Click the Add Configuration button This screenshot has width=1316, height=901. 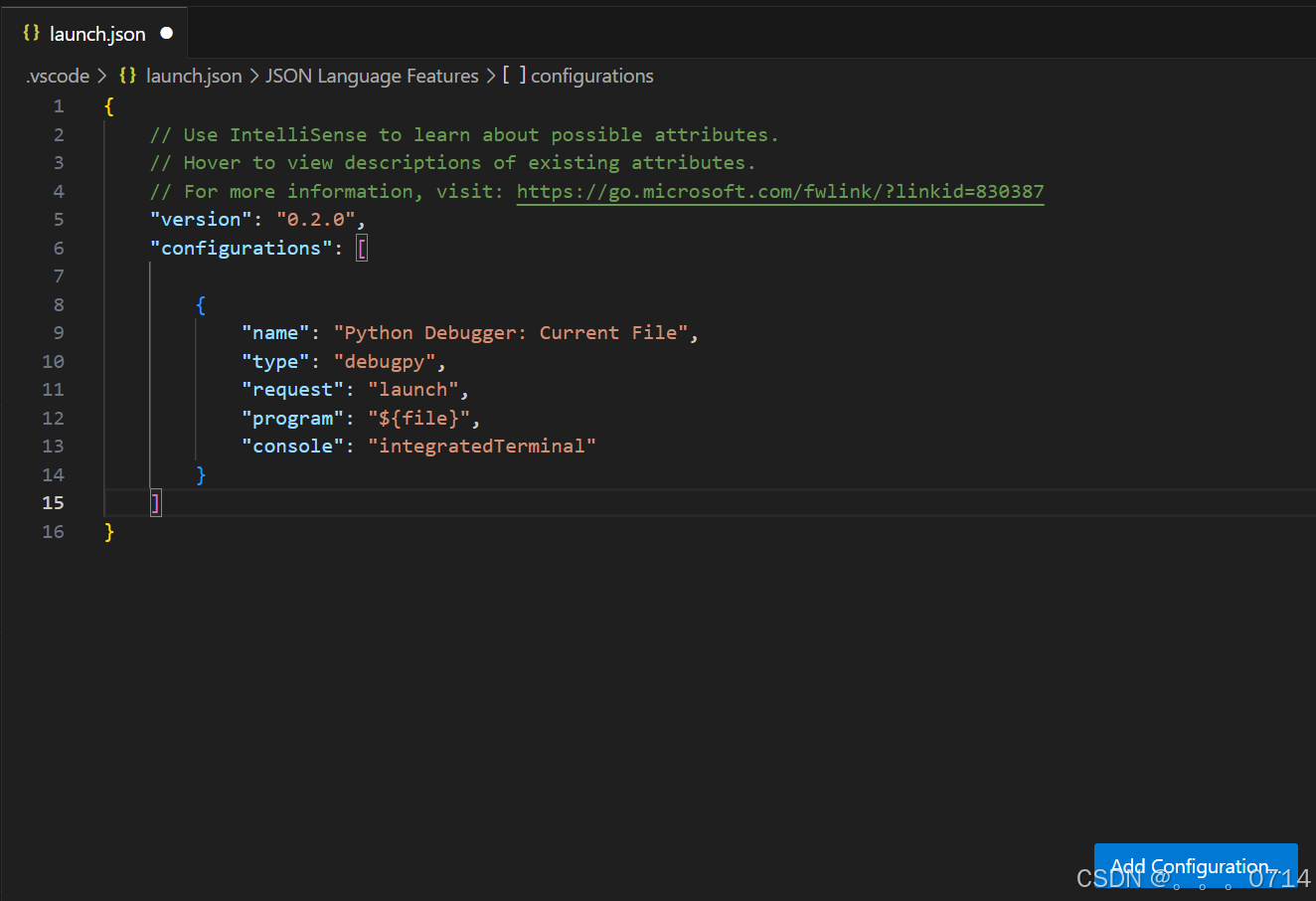point(1196,866)
